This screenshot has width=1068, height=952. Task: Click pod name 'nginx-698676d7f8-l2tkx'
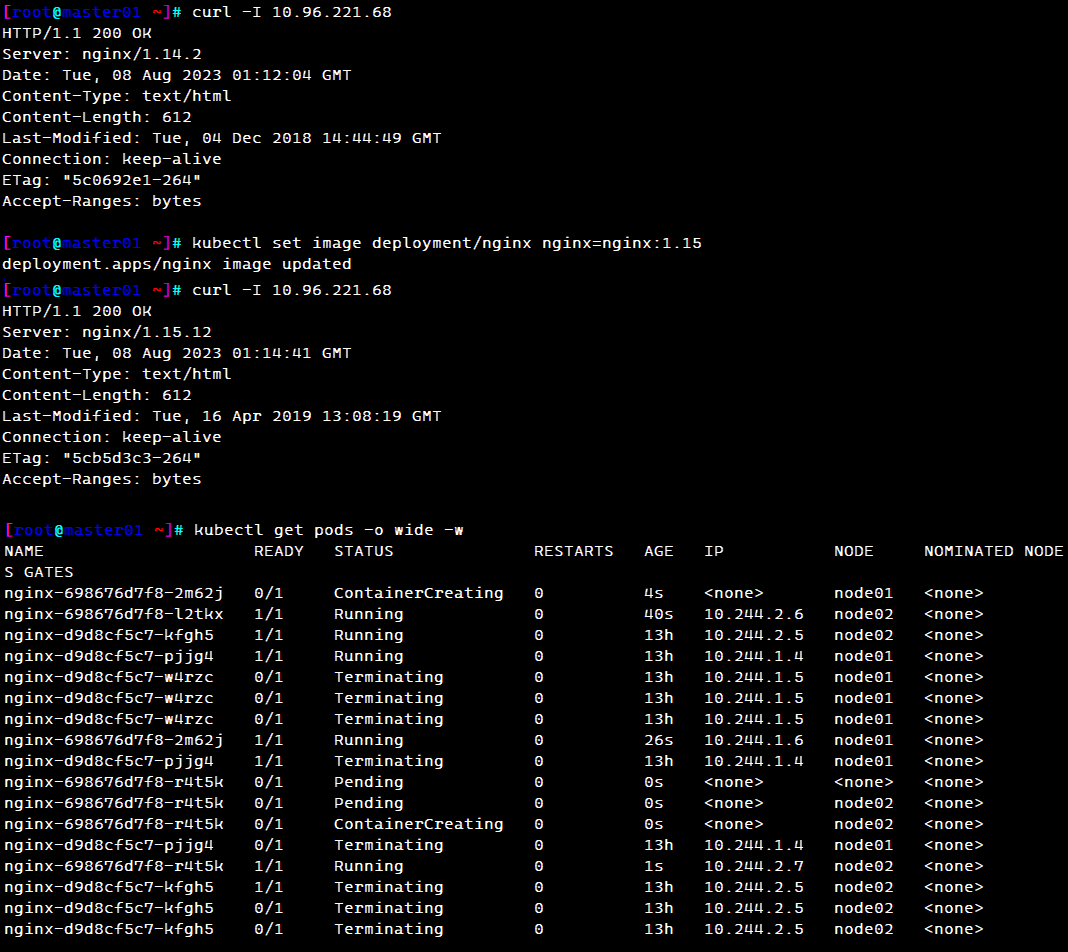click(114, 614)
